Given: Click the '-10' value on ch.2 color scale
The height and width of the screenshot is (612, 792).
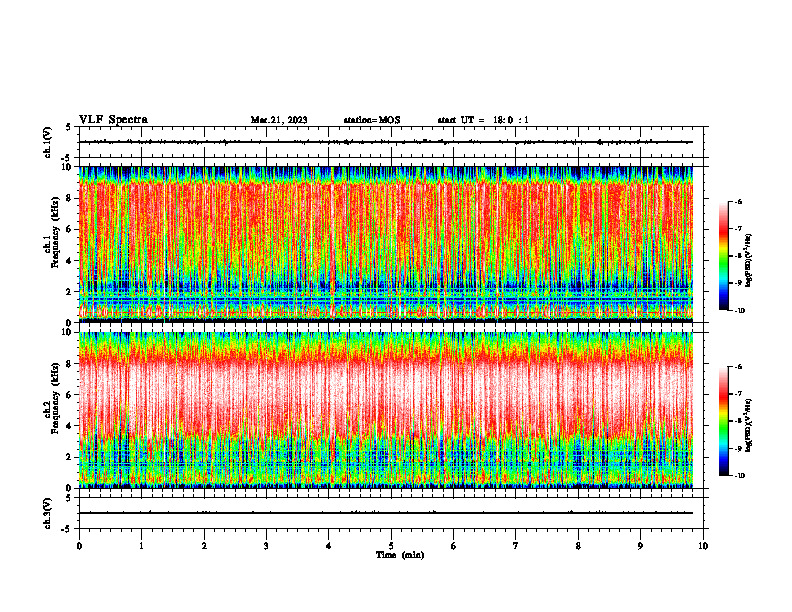Looking at the screenshot, I should 739,476.
